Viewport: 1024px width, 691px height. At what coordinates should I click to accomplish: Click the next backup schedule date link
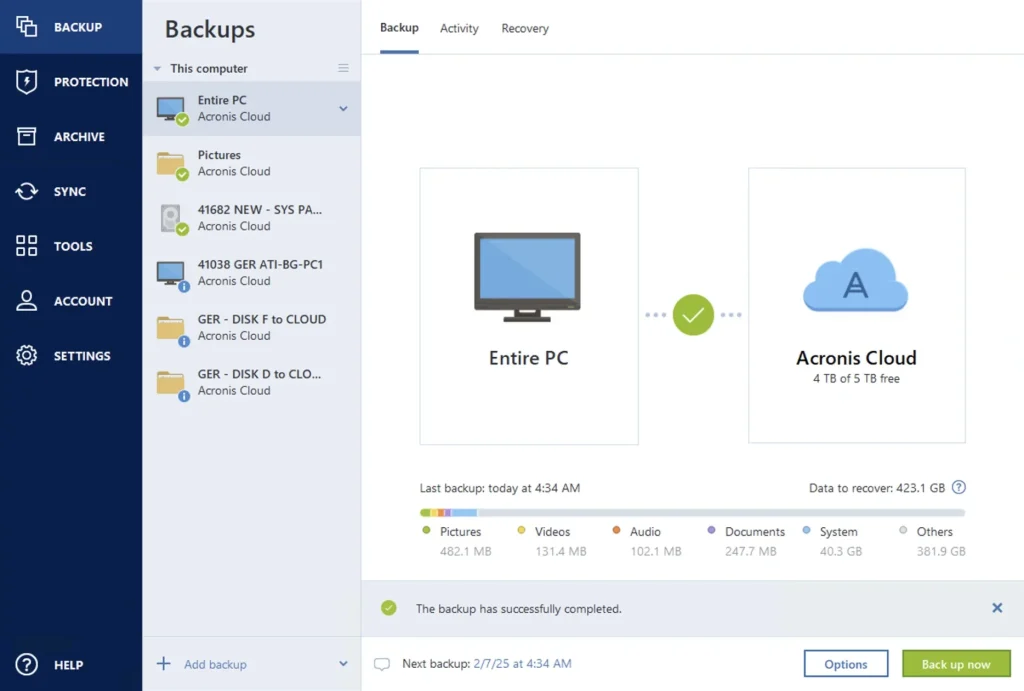click(523, 664)
